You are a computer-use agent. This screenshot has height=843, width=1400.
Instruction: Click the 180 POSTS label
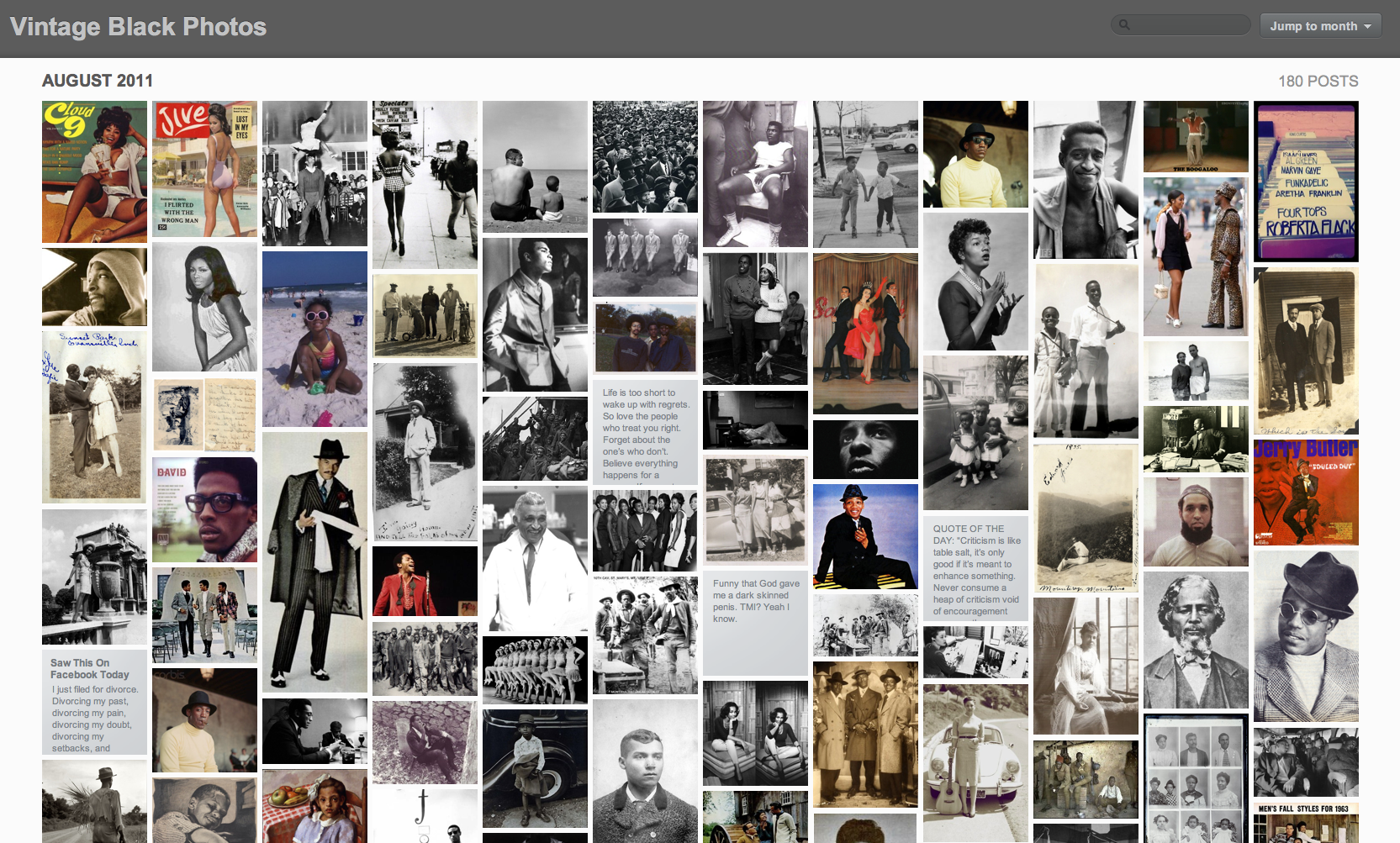click(x=1318, y=81)
